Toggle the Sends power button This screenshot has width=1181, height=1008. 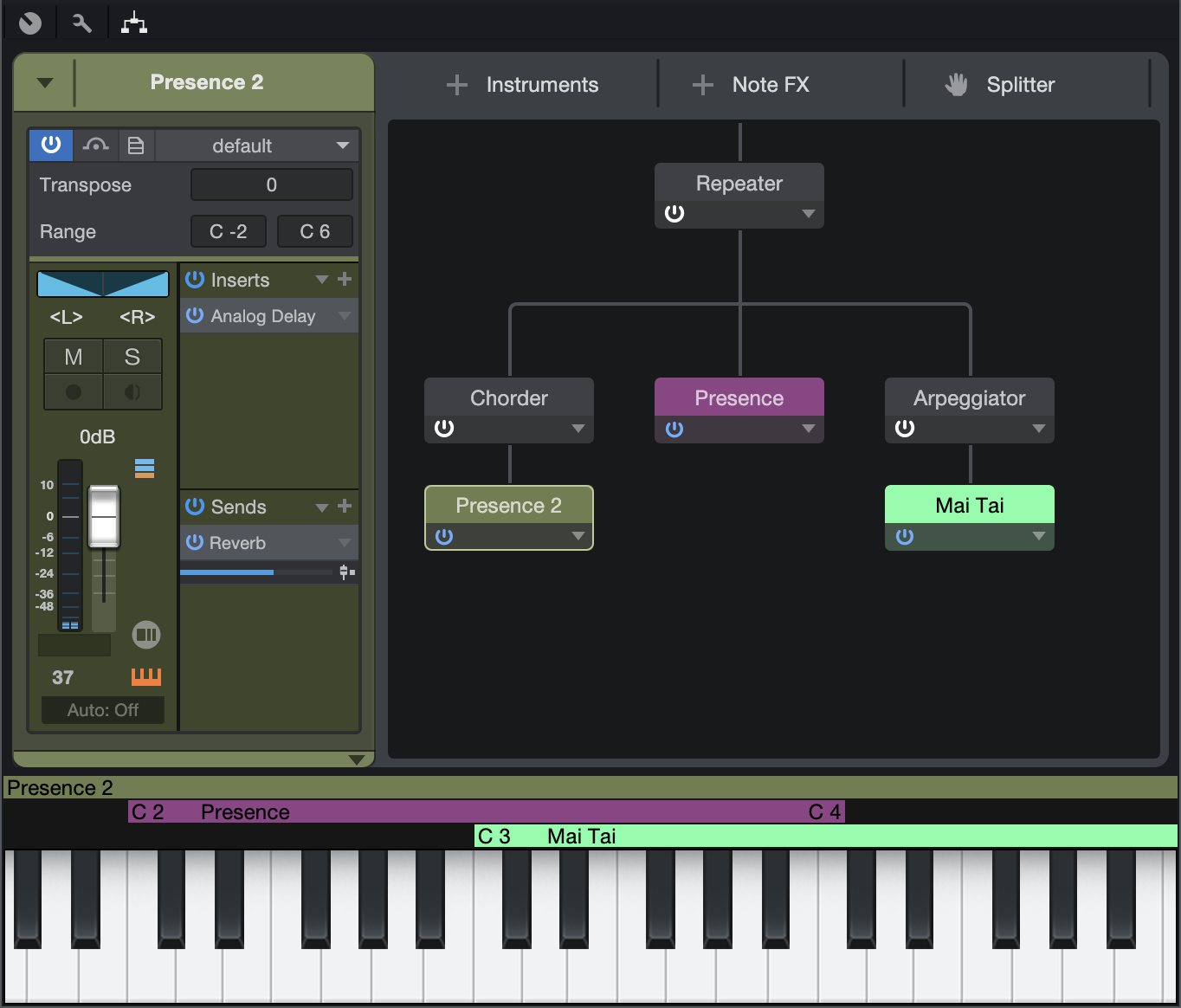pyautogui.click(x=195, y=507)
